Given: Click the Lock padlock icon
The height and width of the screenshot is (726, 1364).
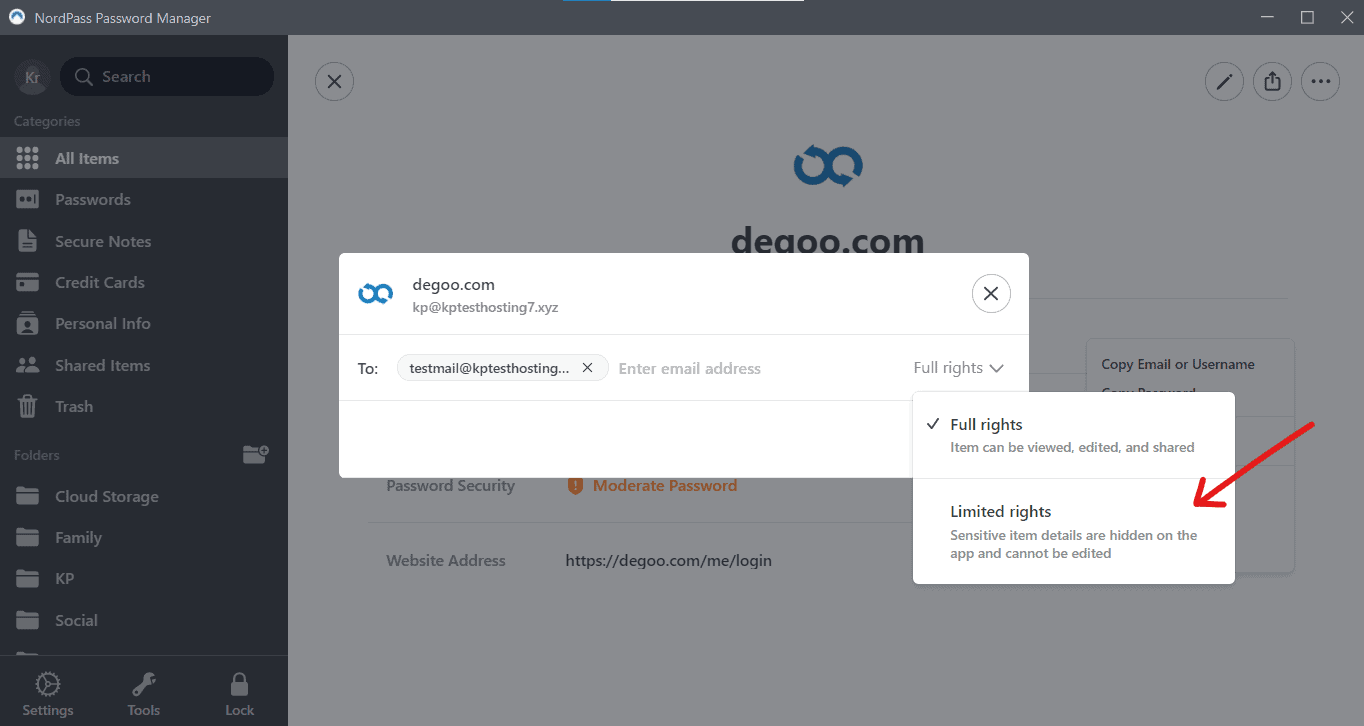Looking at the screenshot, I should [x=239, y=694].
